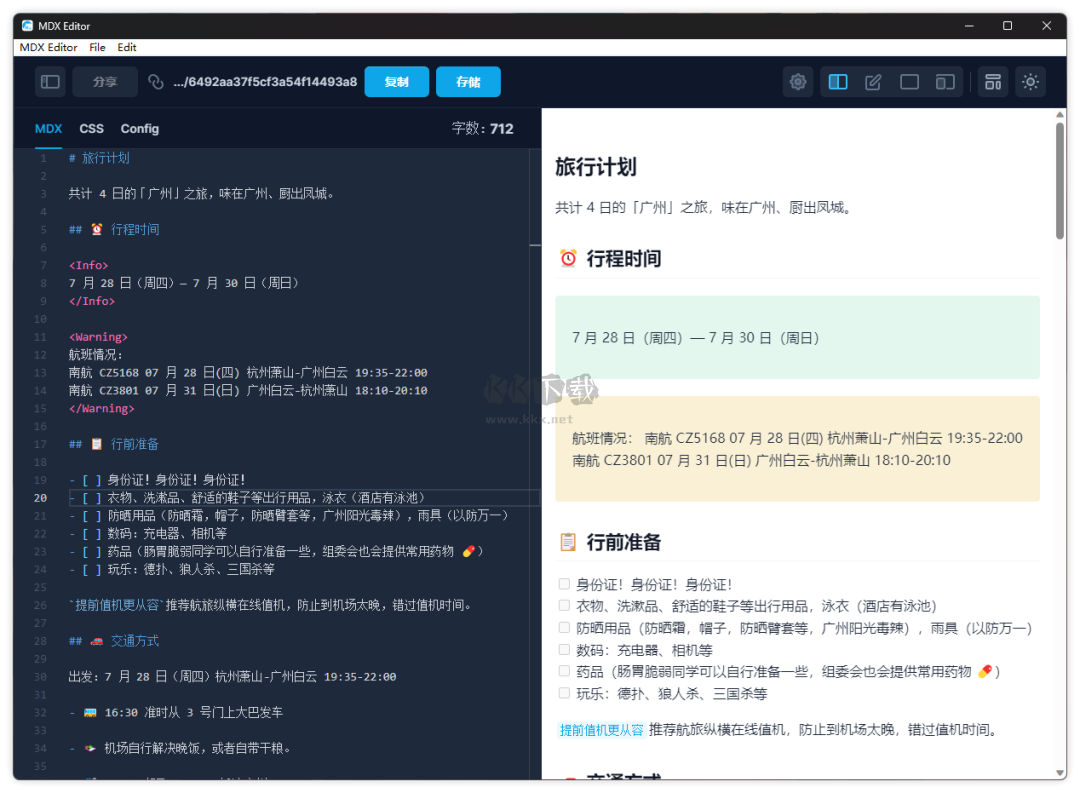
Task: Click the pill emoji in preview checklist
Action: click(985, 671)
